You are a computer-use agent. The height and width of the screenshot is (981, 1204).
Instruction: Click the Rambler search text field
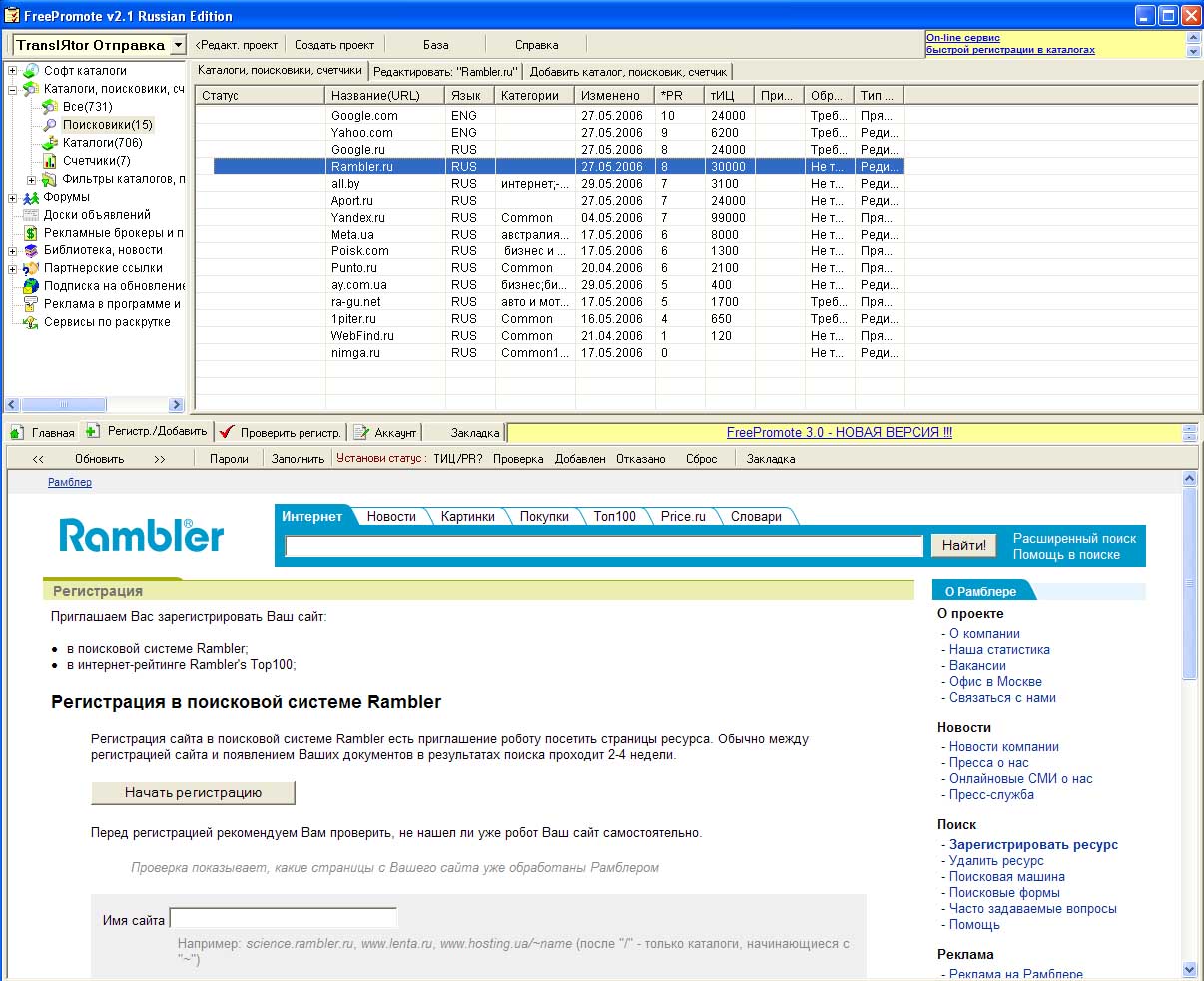tap(604, 546)
